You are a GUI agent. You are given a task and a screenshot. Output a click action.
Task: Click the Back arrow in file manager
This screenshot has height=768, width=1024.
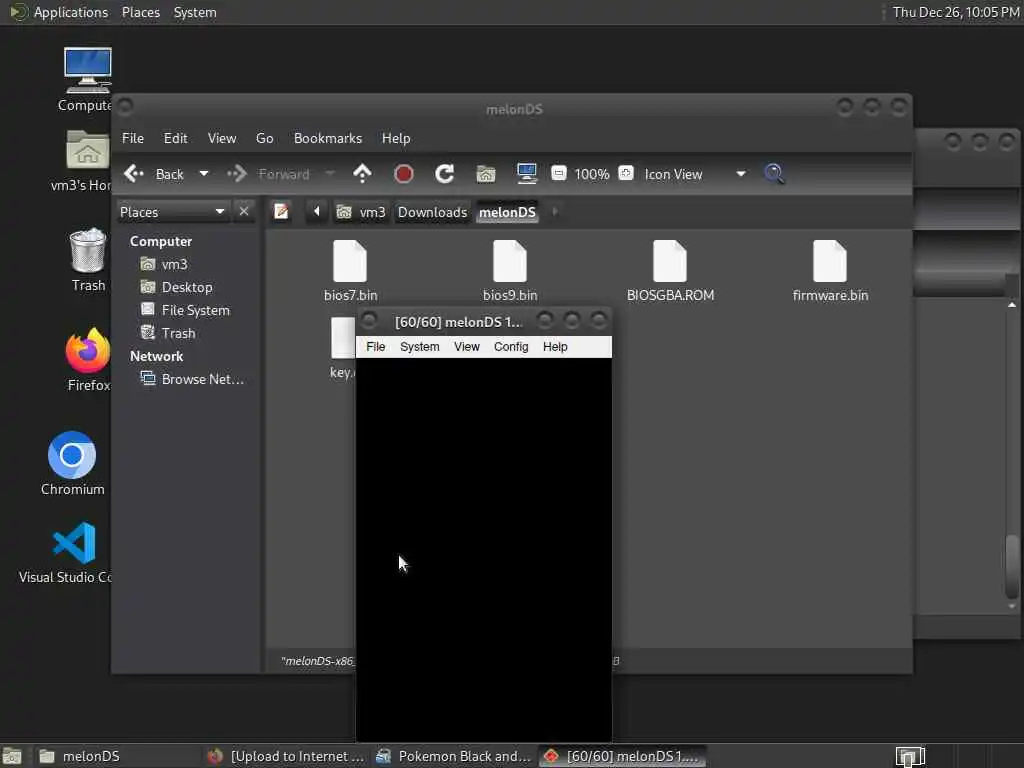(134, 174)
